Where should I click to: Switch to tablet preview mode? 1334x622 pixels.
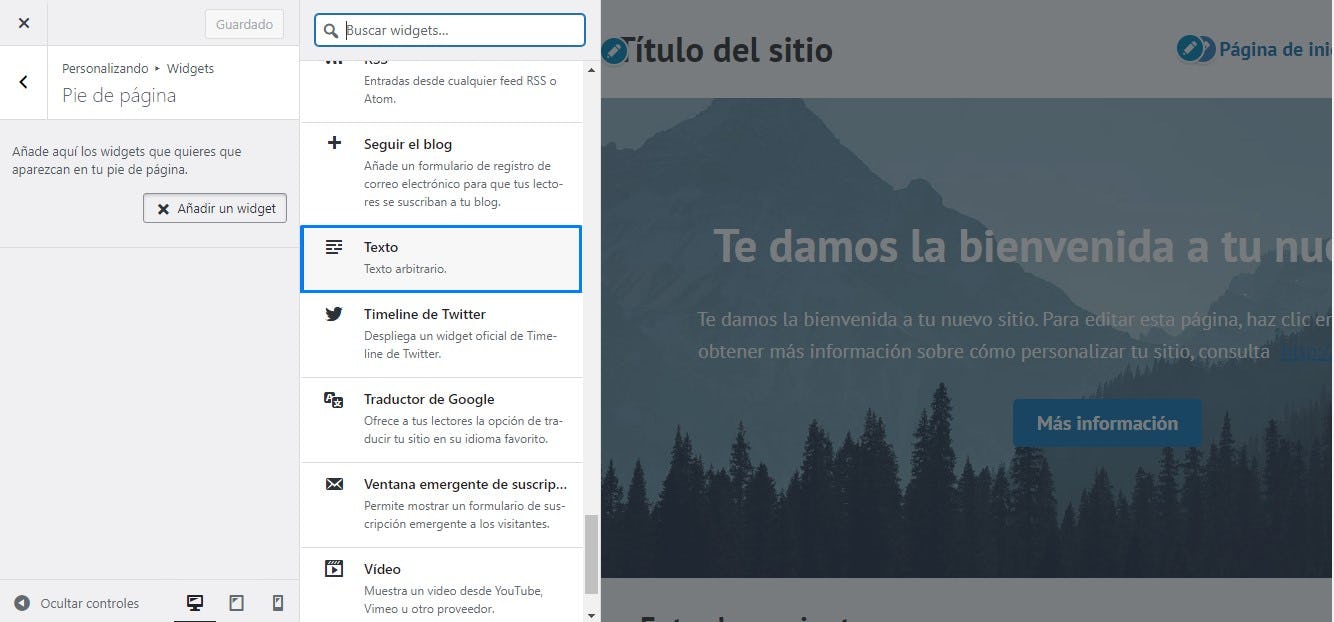(x=237, y=603)
